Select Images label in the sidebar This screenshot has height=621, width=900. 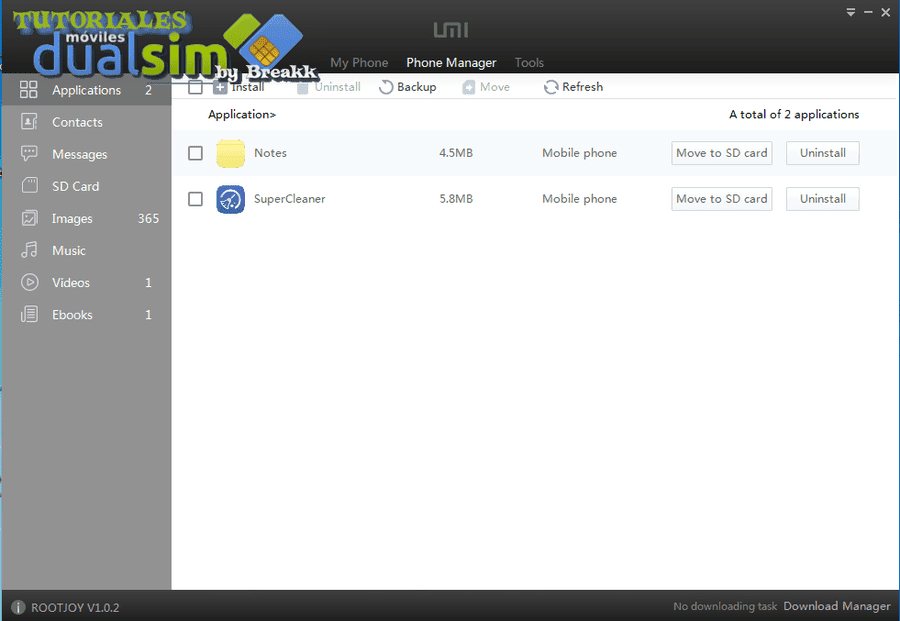point(72,219)
